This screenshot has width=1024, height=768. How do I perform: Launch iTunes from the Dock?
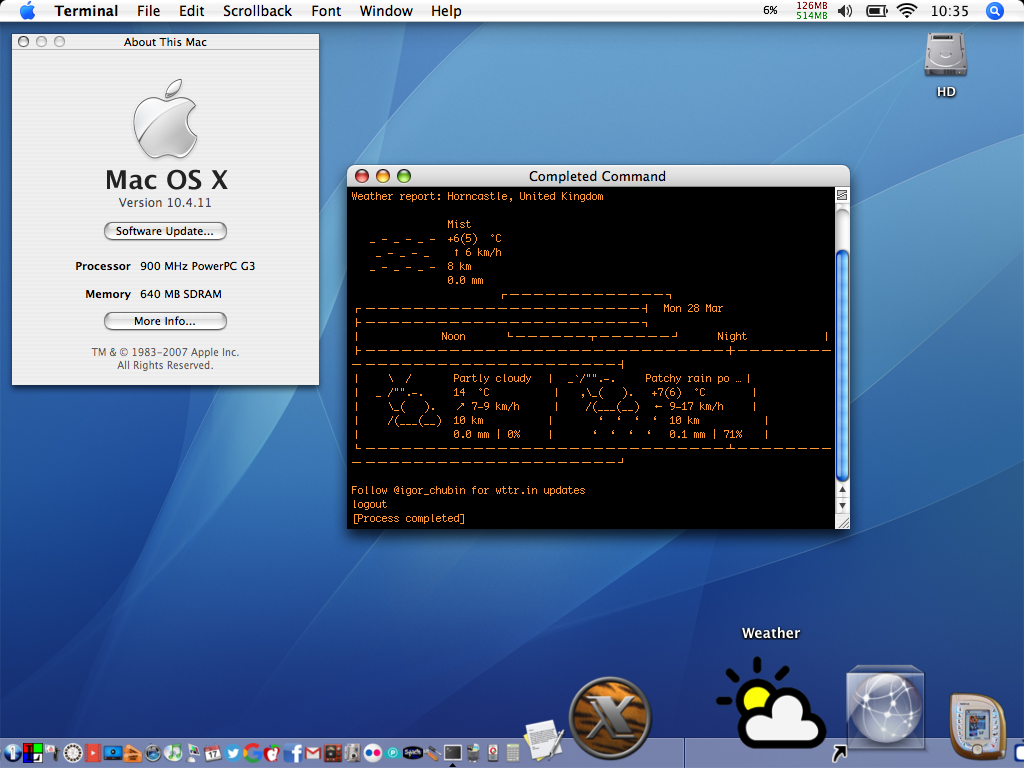[x=173, y=752]
